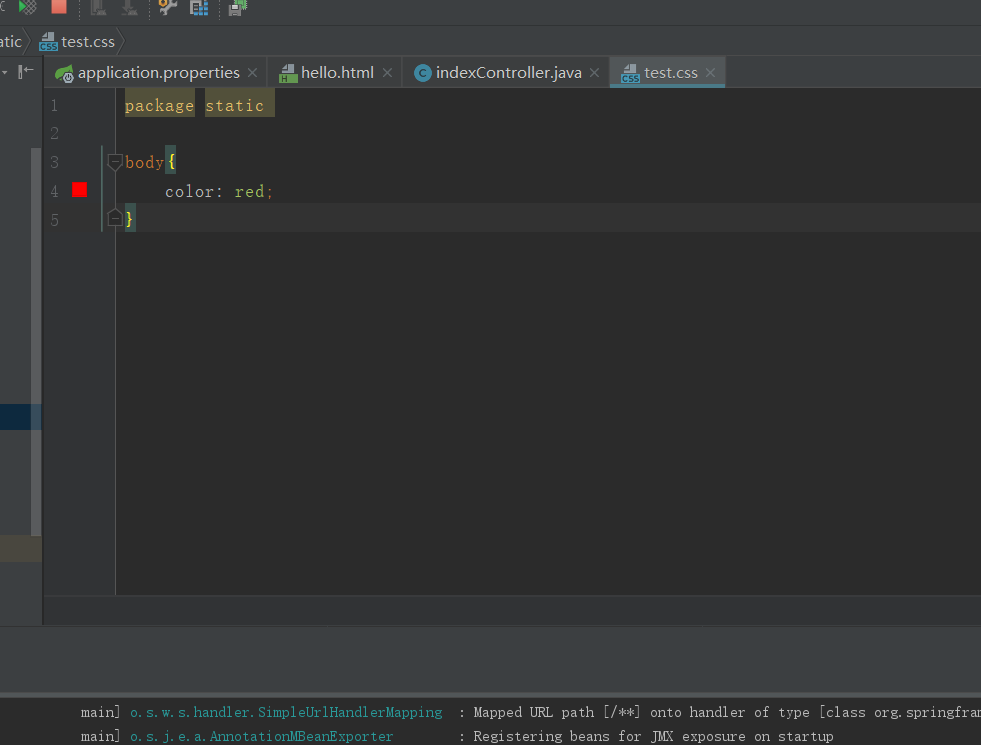Click the closing-brace fold marker on line 5

114,218
